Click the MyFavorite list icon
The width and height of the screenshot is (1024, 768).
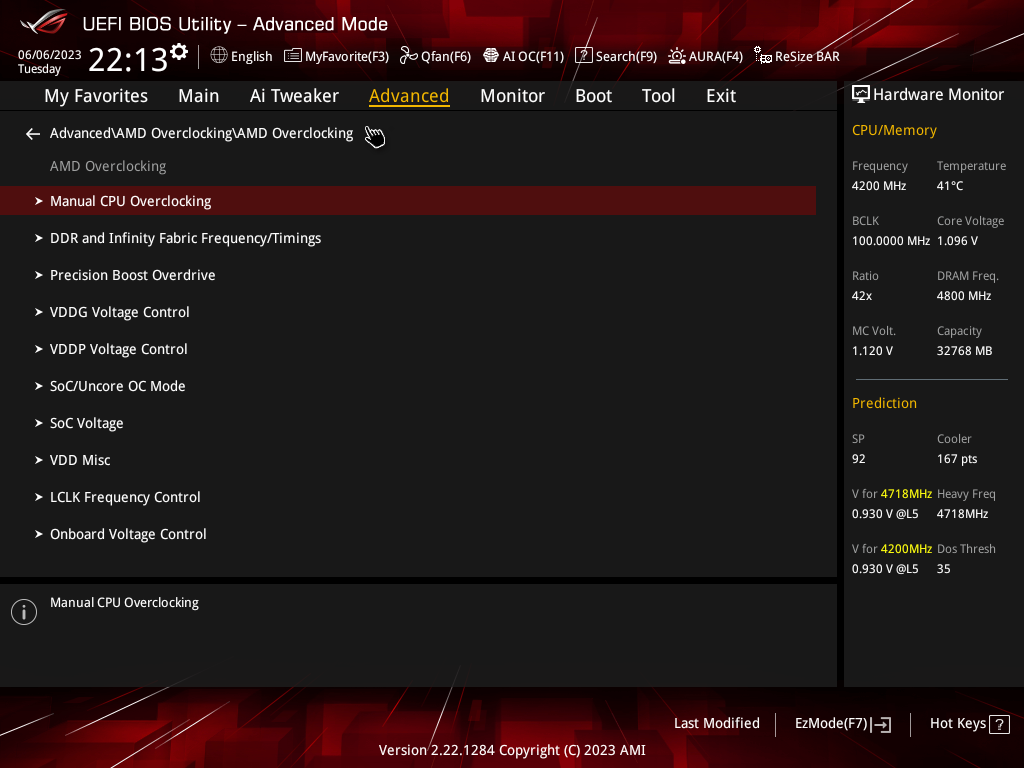point(293,56)
